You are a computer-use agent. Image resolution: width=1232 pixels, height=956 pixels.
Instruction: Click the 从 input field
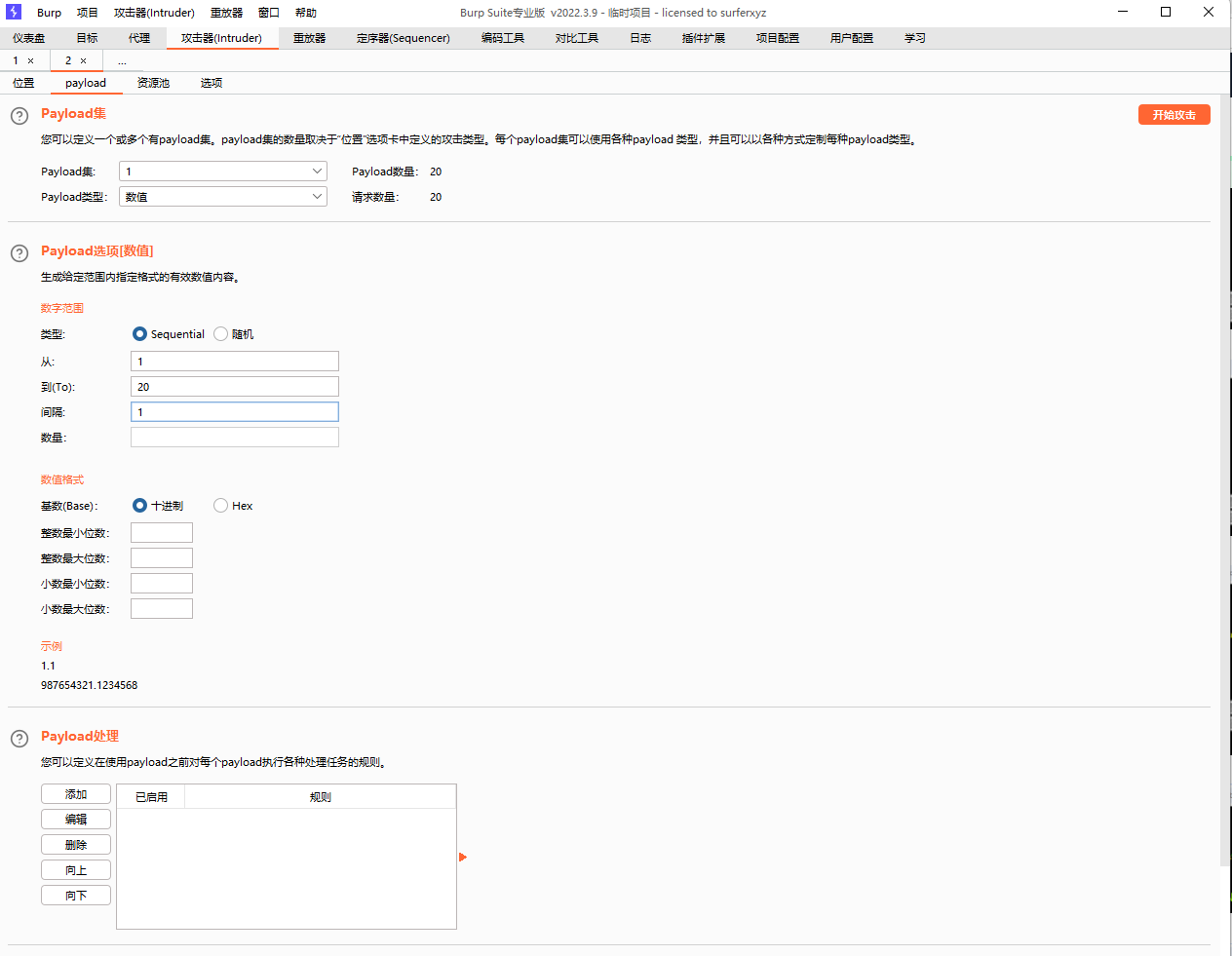235,362
